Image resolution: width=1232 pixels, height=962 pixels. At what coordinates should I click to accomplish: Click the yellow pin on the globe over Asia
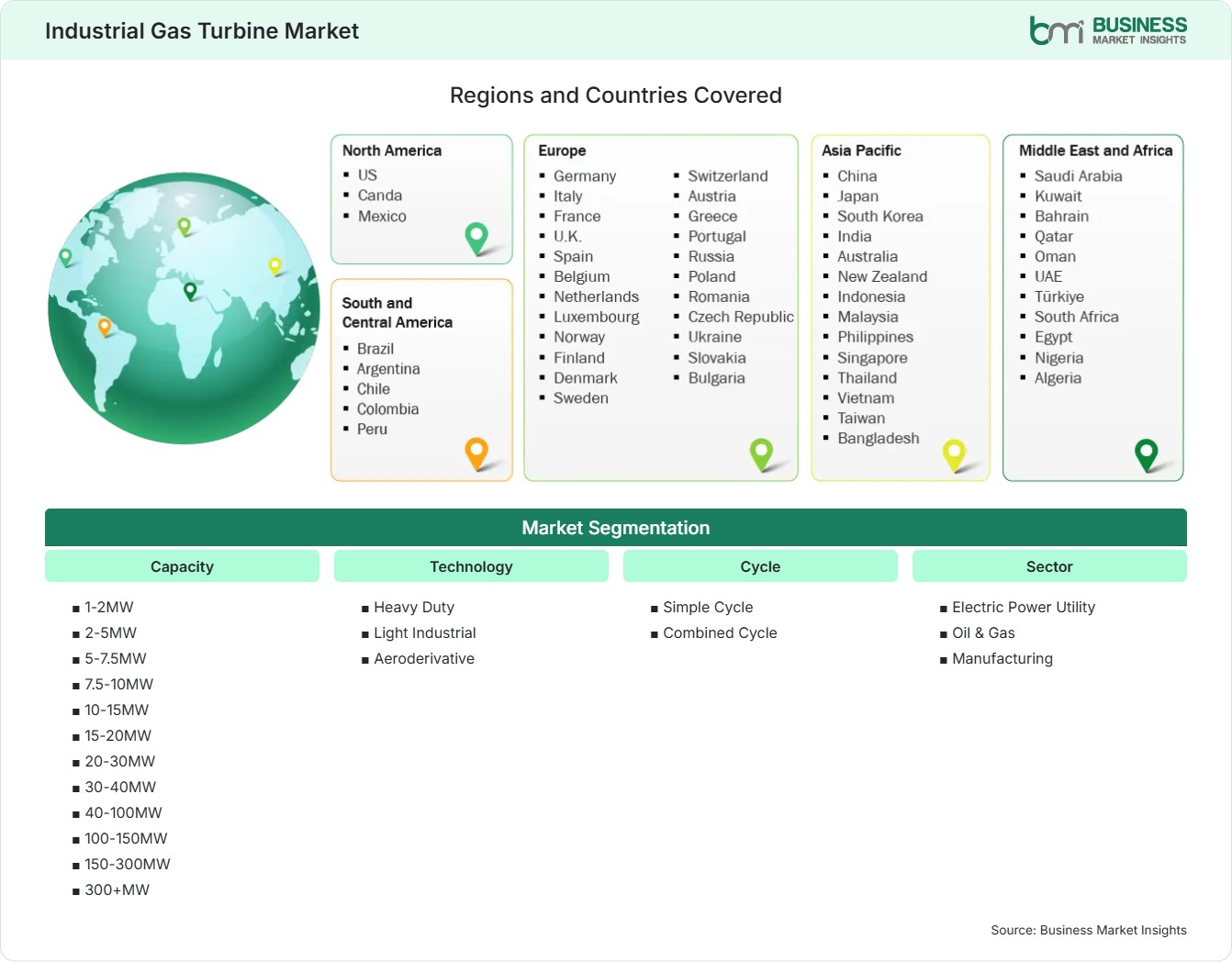tap(274, 266)
